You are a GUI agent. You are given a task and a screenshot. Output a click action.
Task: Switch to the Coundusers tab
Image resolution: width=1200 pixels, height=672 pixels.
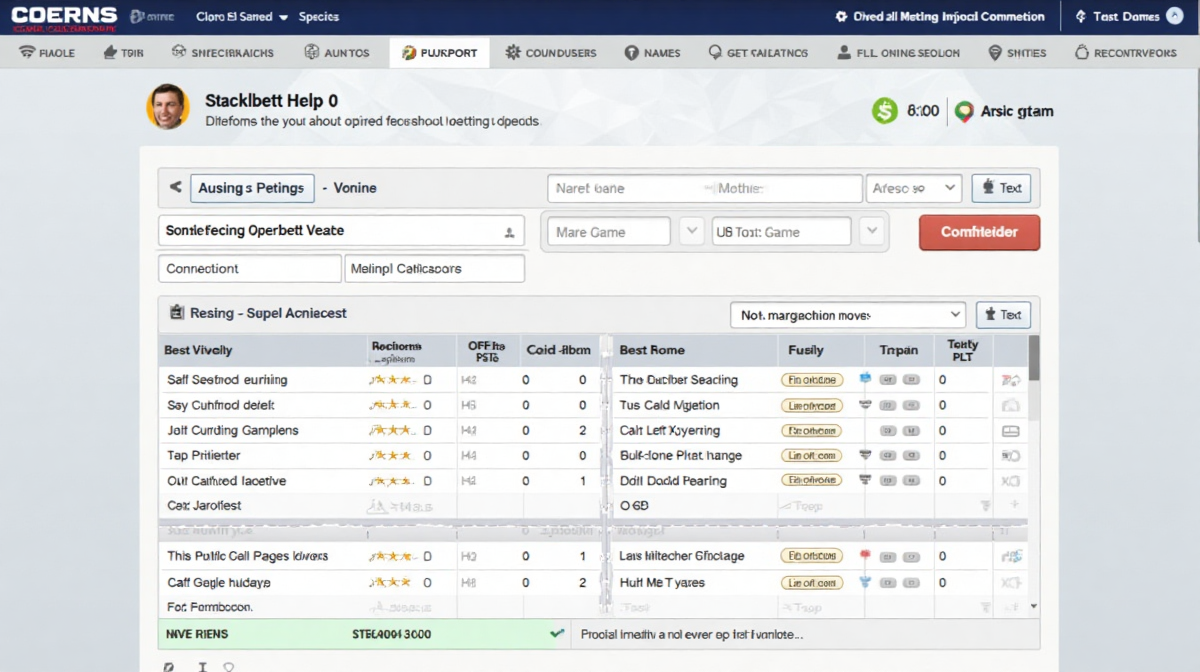(x=551, y=53)
